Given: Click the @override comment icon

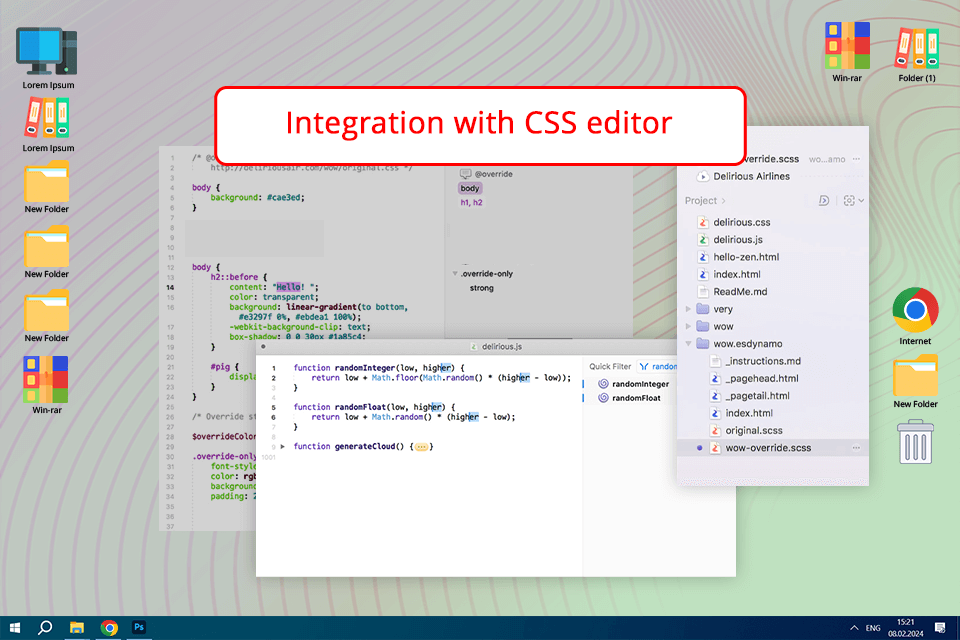Looking at the screenshot, I should tap(465, 174).
